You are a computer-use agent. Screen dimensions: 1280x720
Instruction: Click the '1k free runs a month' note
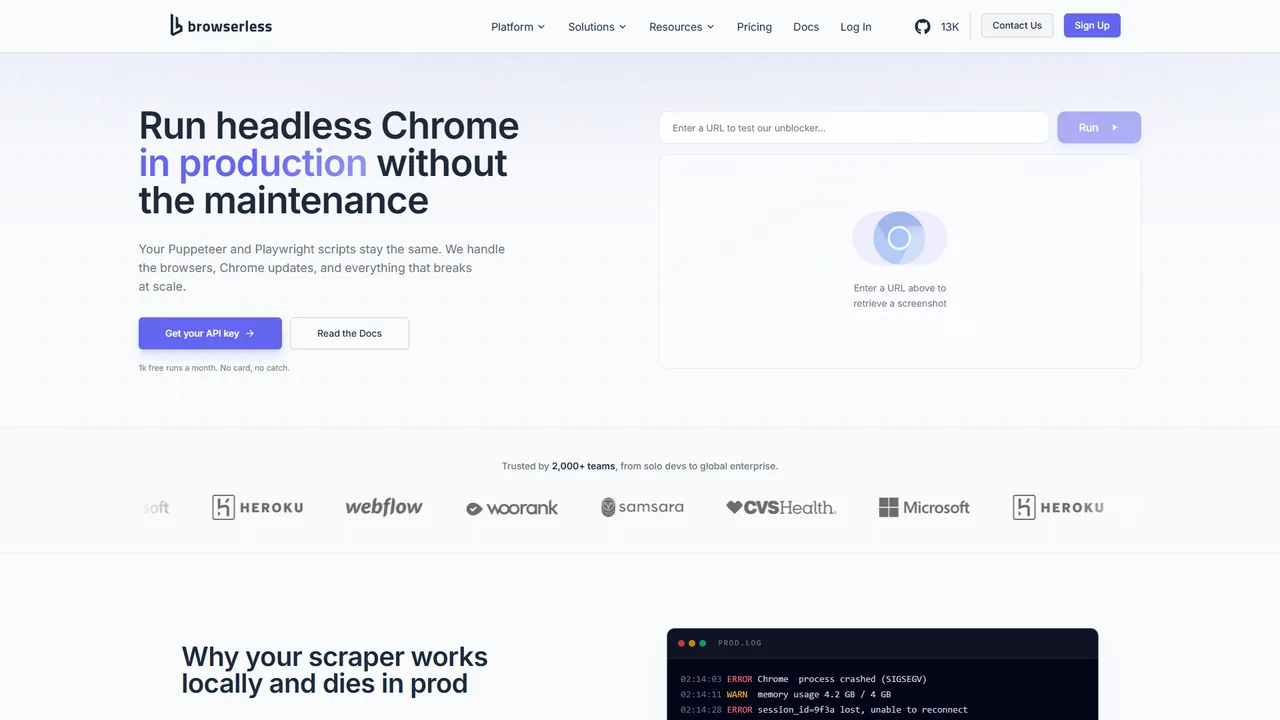point(214,368)
